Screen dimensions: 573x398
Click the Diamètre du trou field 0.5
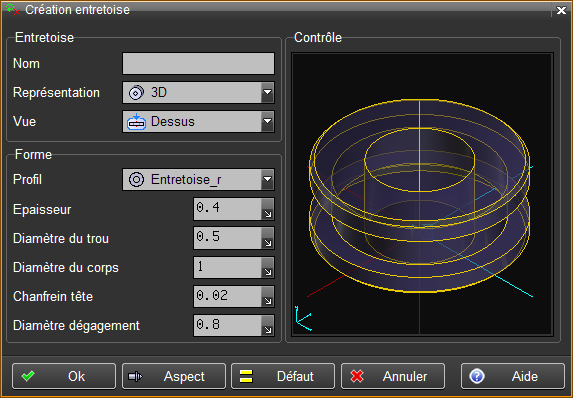point(227,238)
